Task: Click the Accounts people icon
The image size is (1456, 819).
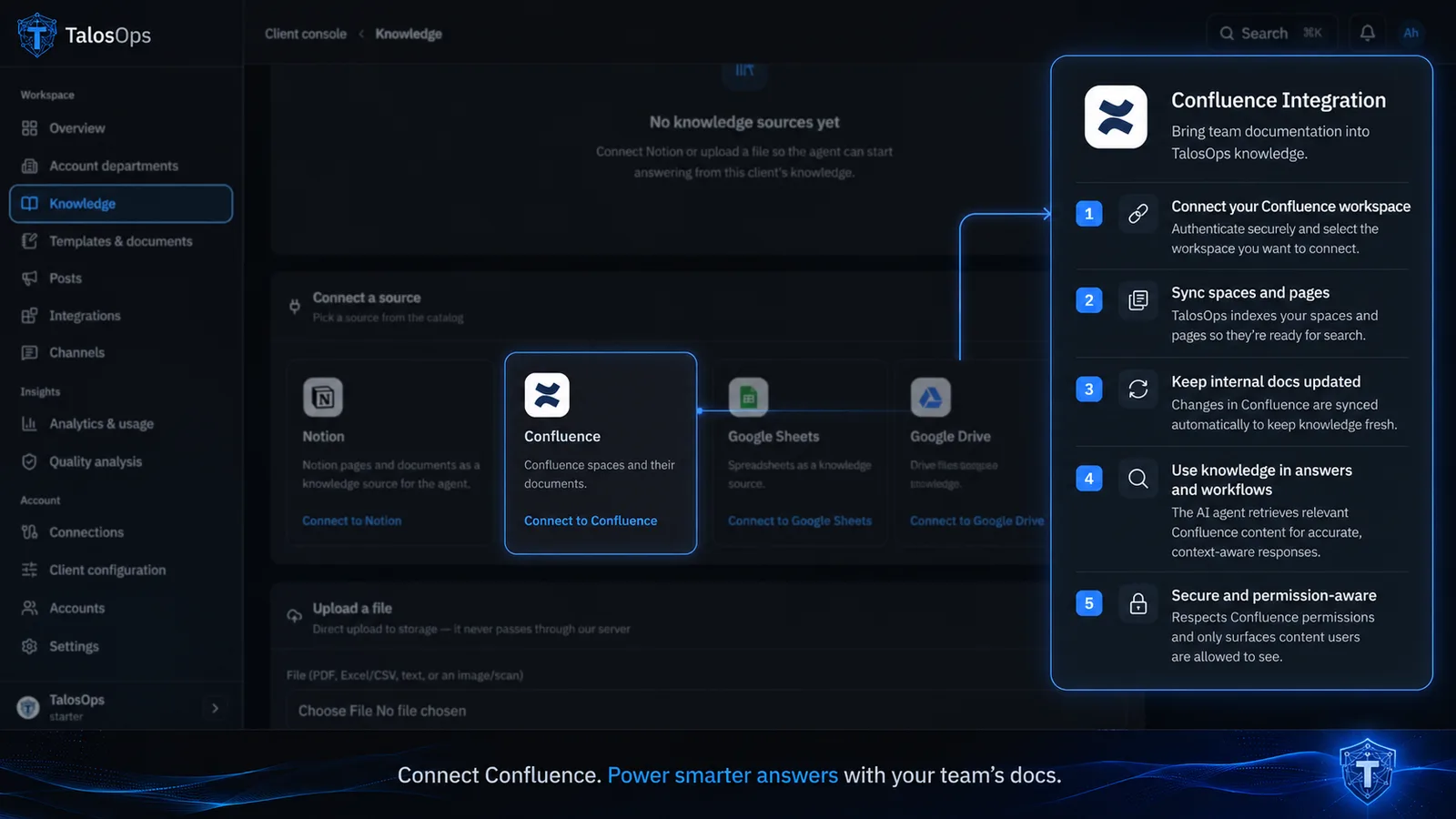Action: pyautogui.click(x=30, y=608)
